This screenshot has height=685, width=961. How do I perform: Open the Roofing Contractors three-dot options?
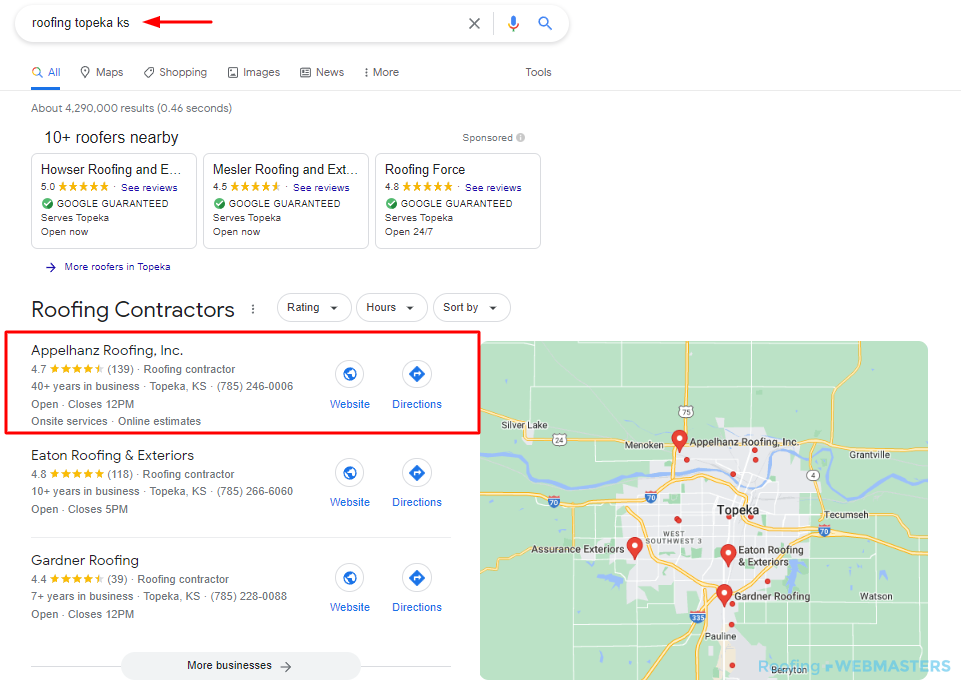pyautogui.click(x=253, y=309)
